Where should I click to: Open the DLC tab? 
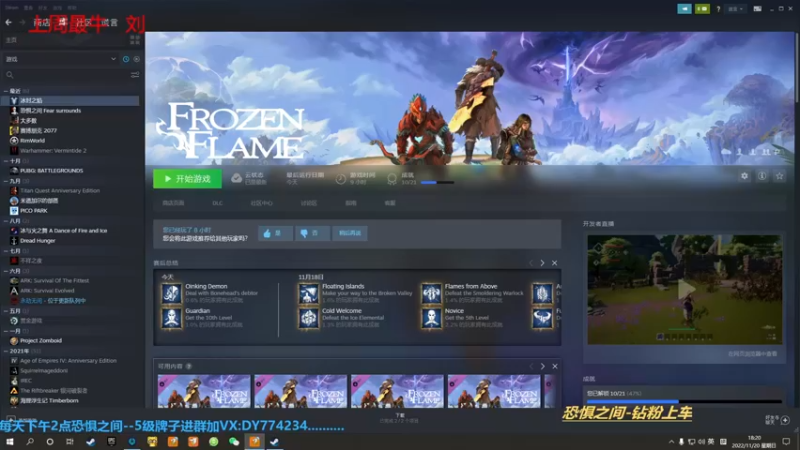tap(217, 203)
